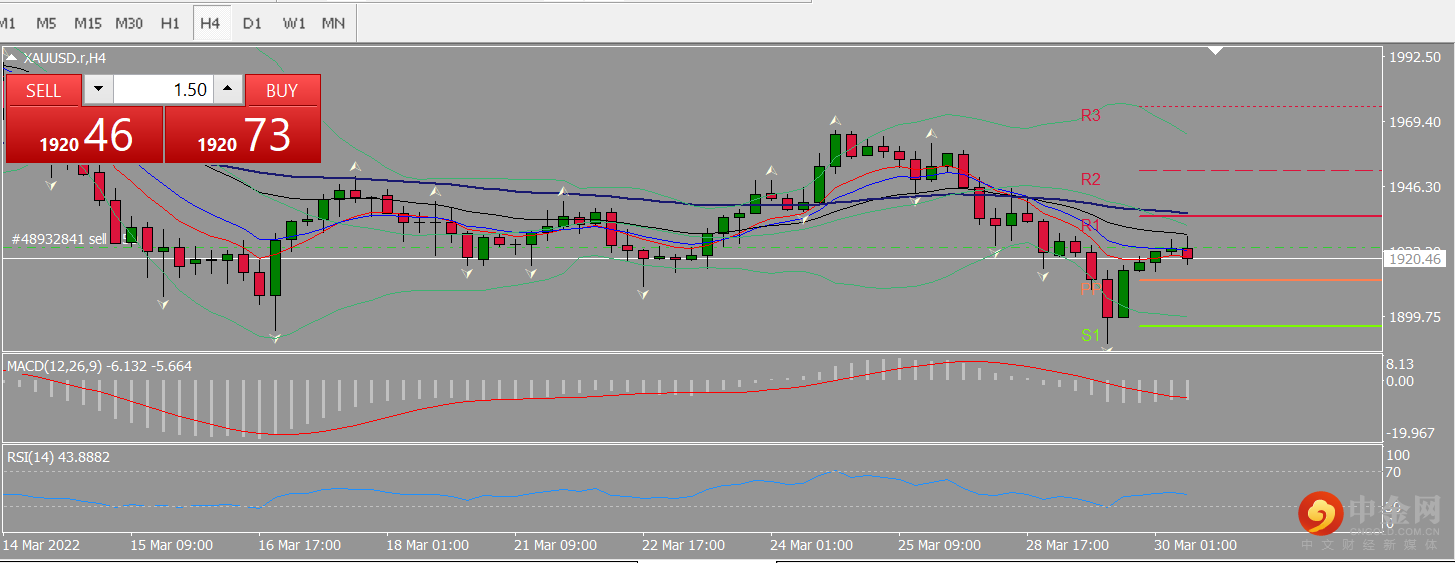1455x563 pixels.
Task: Switch chart to D1 daily timeframe
Action: pyautogui.click(x=252, y=23)
